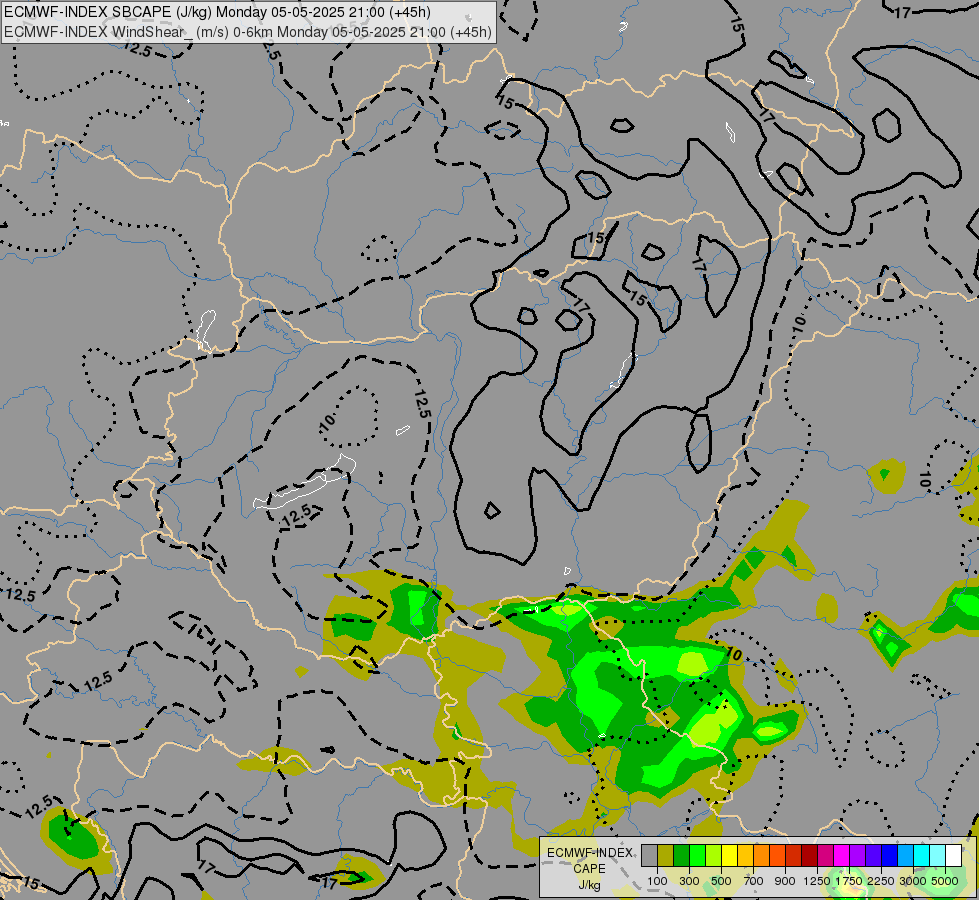Click the 'J/kg' unit label in legend
Image resolution: width=979 pixels, height=900 pixels.
(589, 886)
